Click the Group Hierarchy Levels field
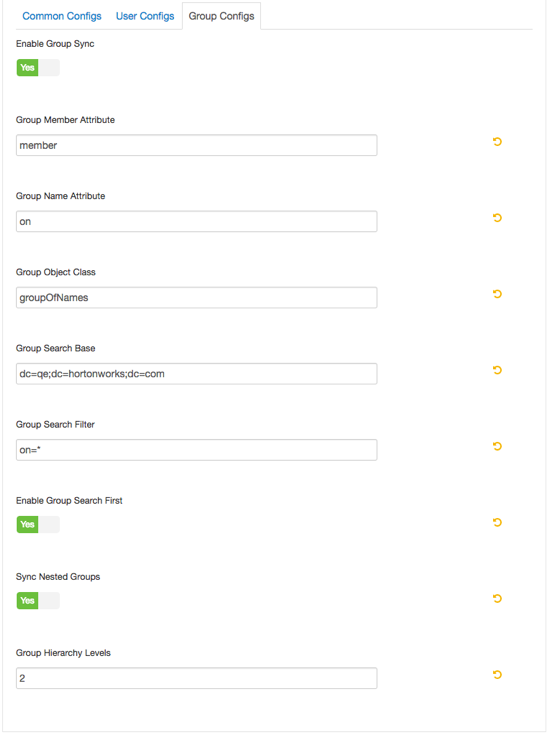This screenshot has width=550, height=738. coord(197,679)
